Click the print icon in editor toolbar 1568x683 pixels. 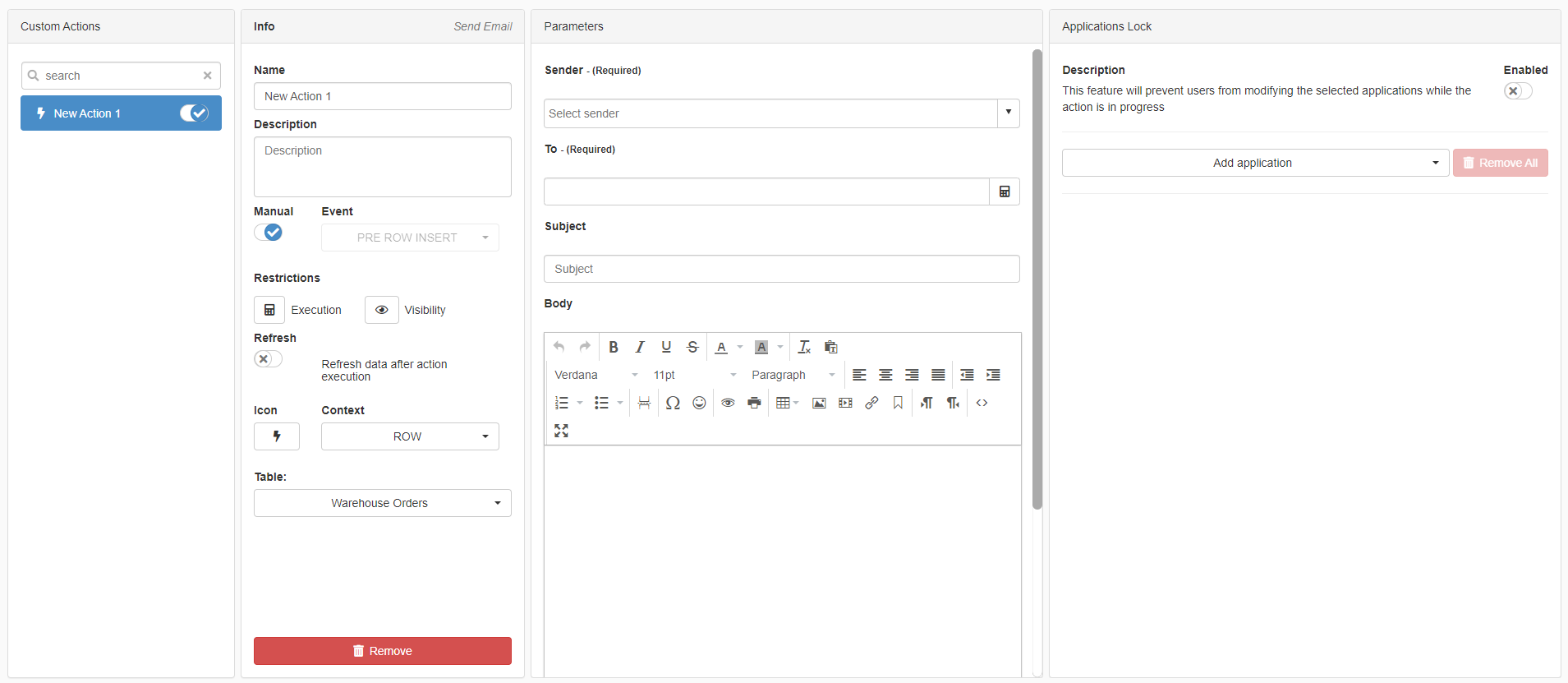pyautogui.click(x=754, y=403)
